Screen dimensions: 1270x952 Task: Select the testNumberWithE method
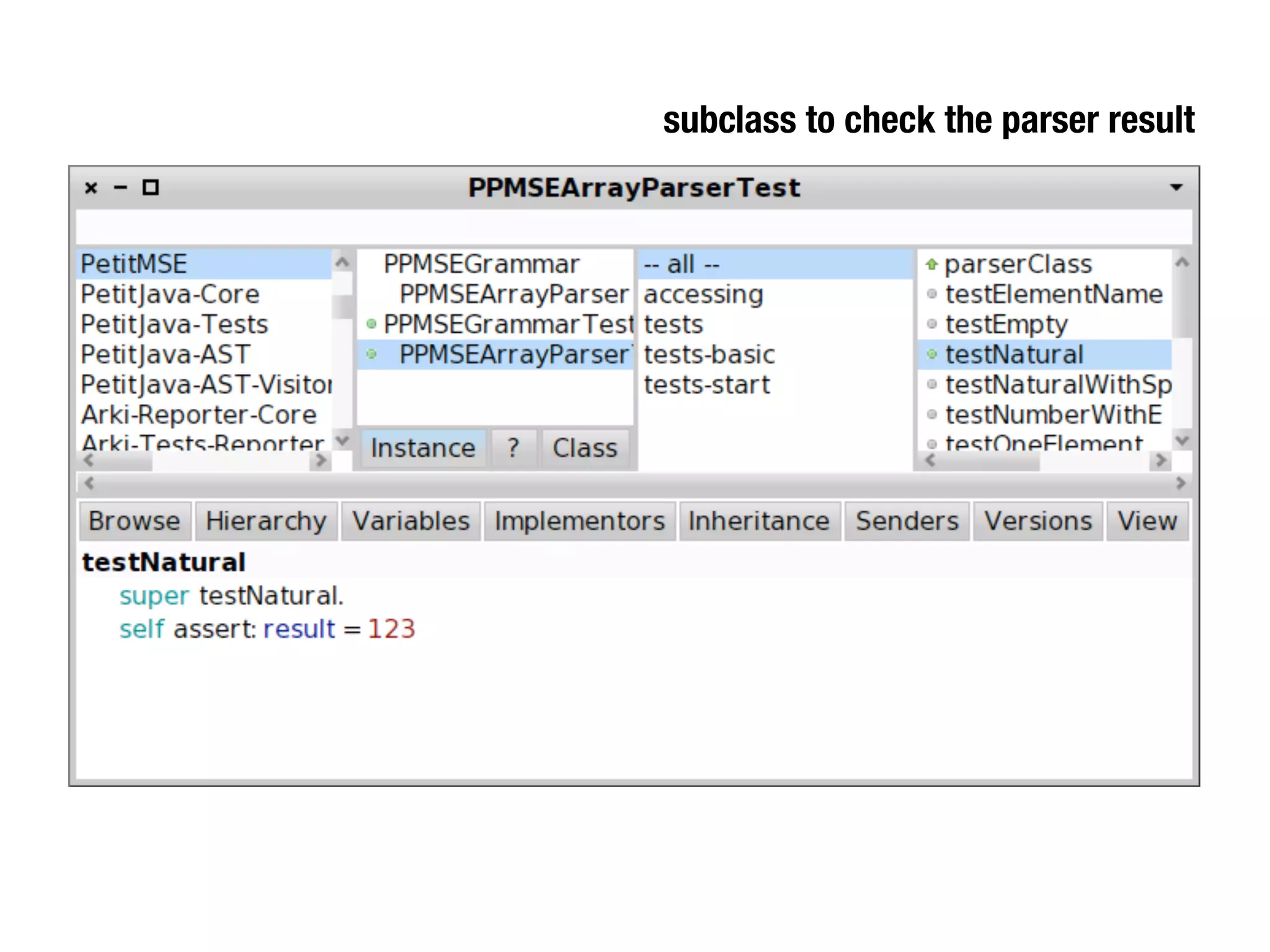pyautogui.click(x=1045, y=415)
